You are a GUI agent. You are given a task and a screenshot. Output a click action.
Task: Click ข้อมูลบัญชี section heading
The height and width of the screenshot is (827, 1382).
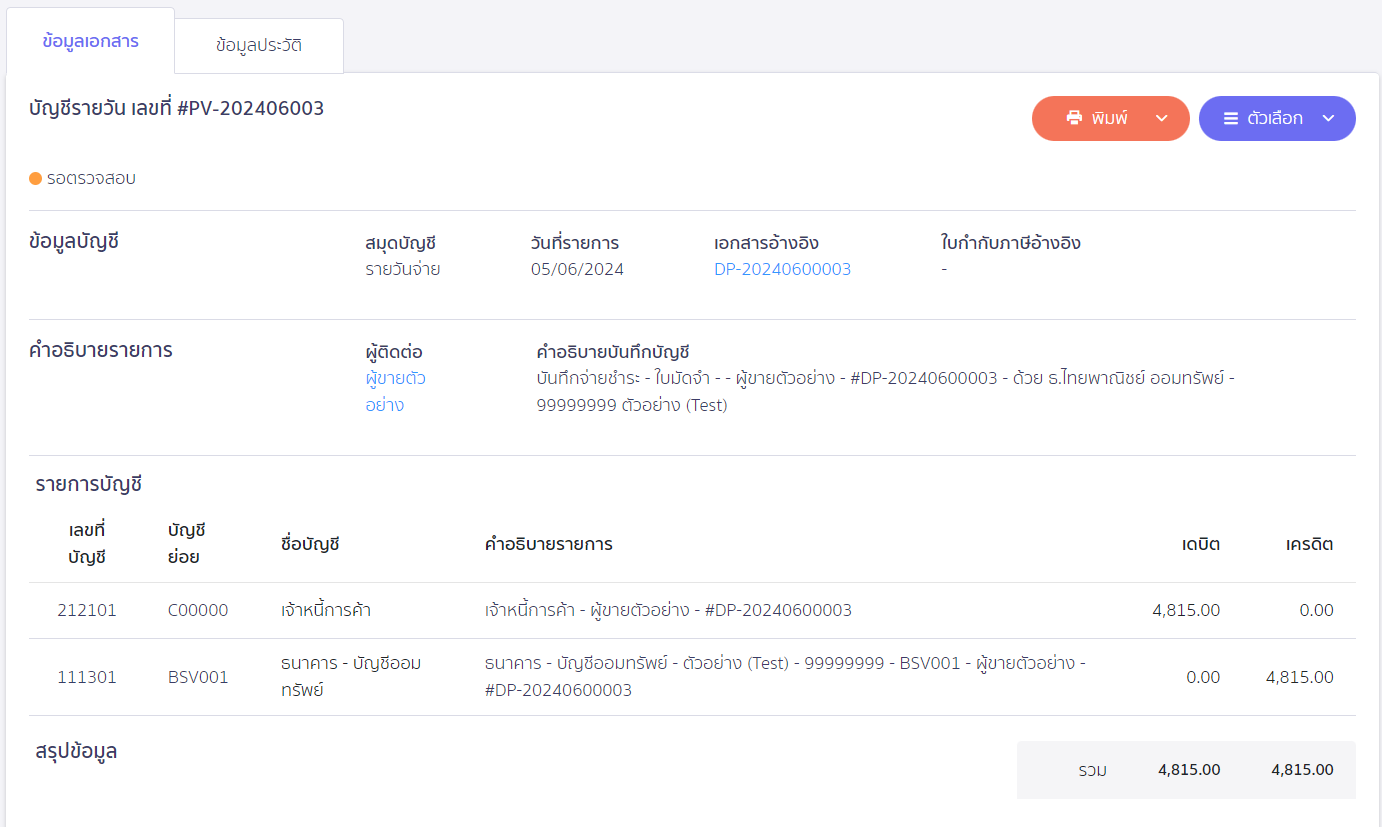(x=74, y=241)
